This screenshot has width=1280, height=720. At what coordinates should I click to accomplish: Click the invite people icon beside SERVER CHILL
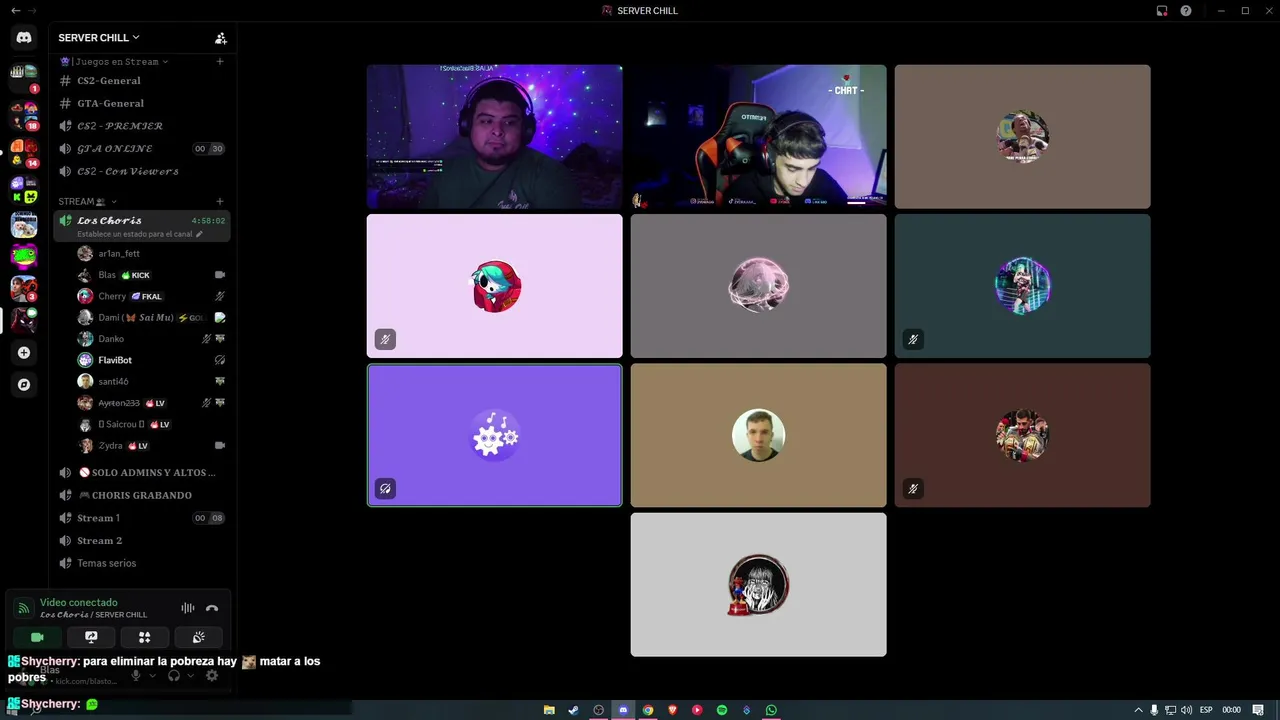pyautogui.click(x=221, y=38)
